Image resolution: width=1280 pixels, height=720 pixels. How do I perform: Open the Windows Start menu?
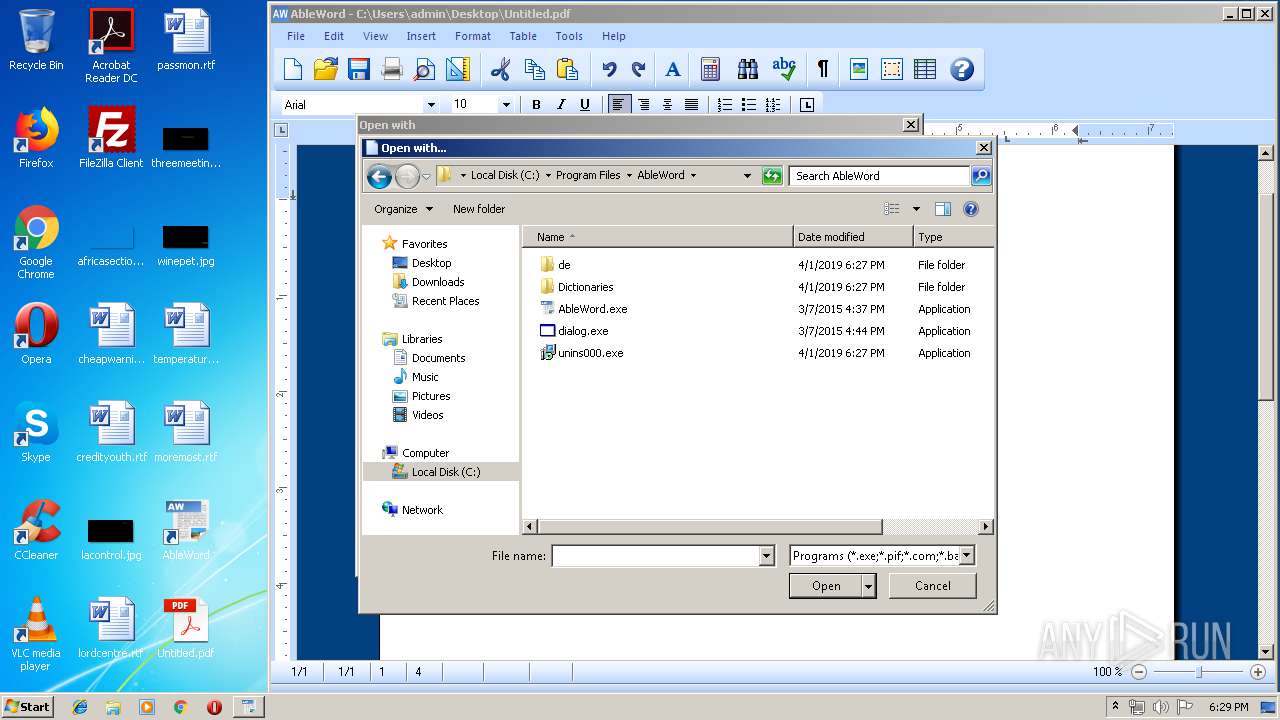[x=27, y=706]
